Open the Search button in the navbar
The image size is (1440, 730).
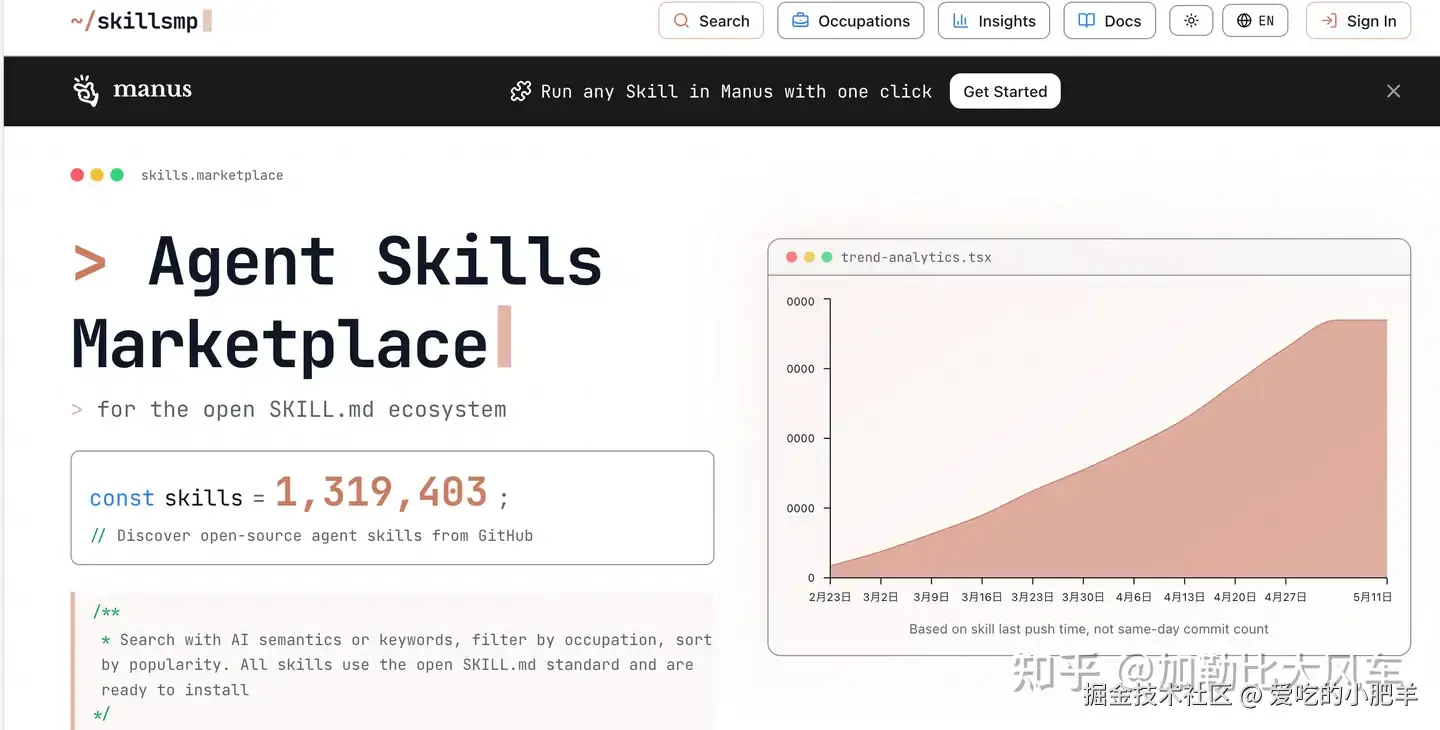[x=711, y=21]
